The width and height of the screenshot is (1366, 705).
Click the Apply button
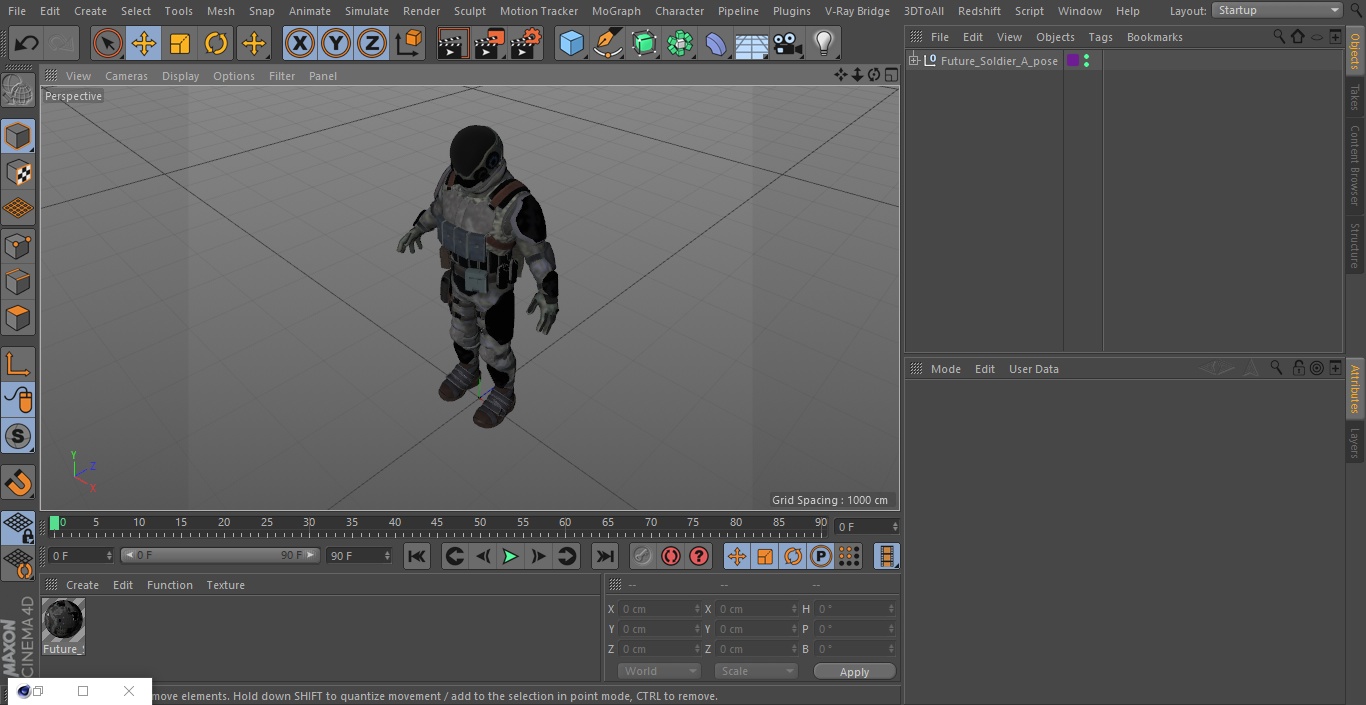coord(854,672)
